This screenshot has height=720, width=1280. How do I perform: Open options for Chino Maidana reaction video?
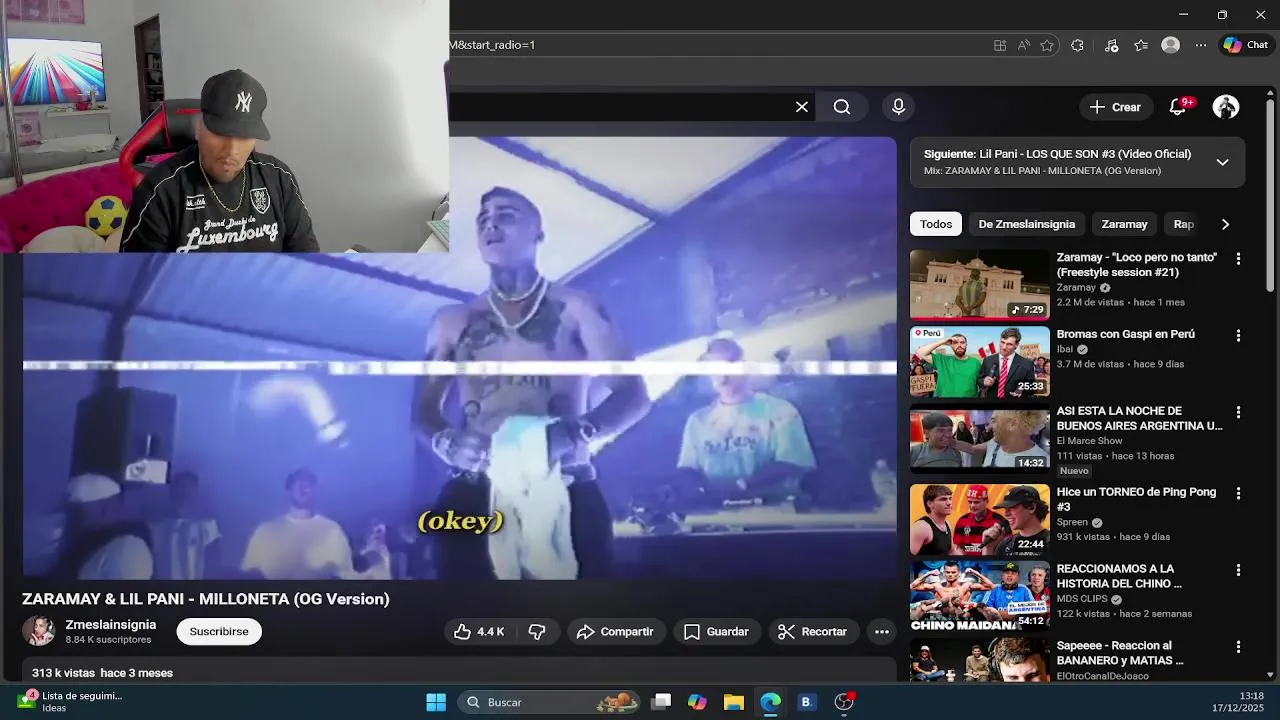[1238, 571]
